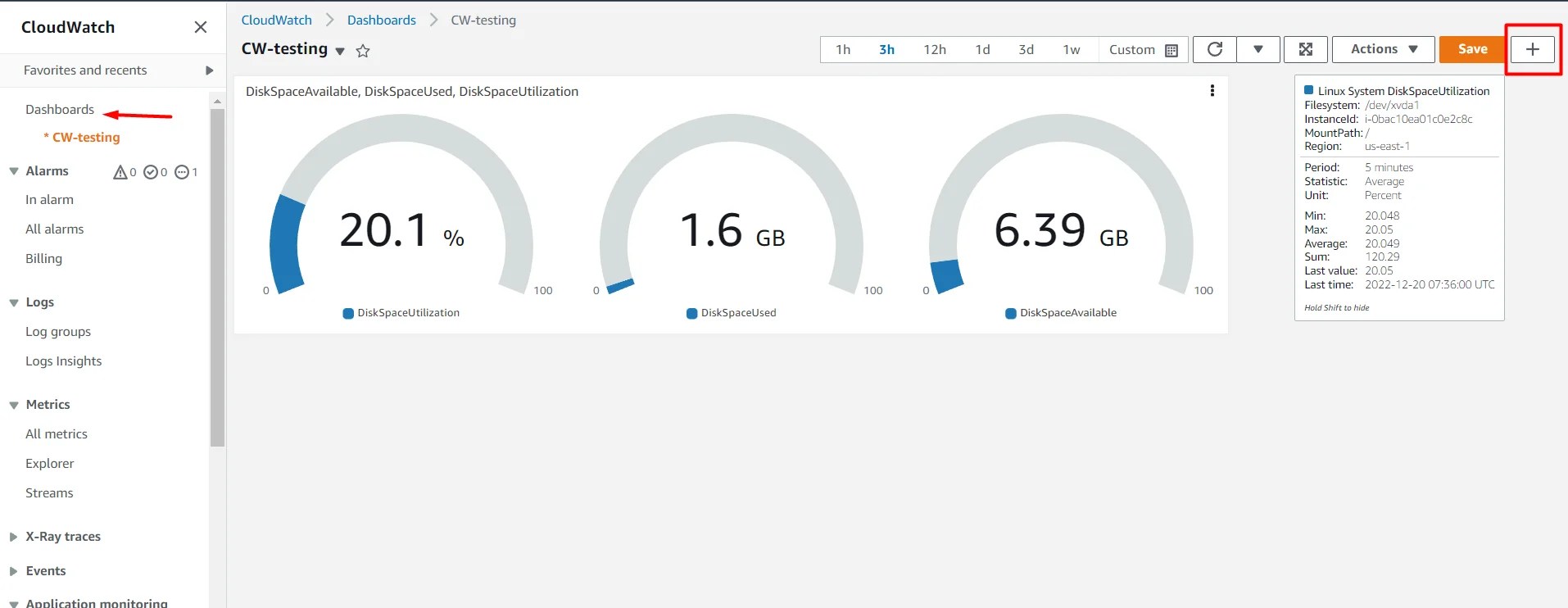This screenshot has height=608, width=1568.
Task: Add a widget with plus button
Action: (1533, 49)
